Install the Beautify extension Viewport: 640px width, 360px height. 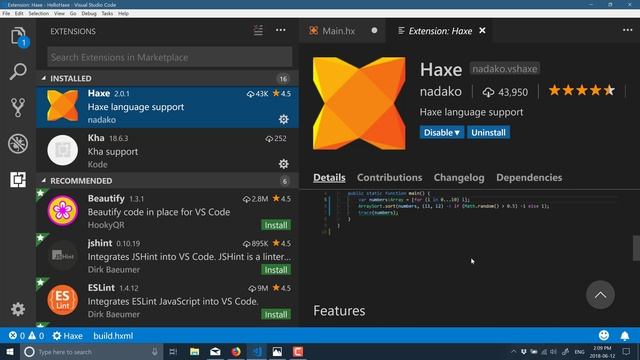[276, 225]
